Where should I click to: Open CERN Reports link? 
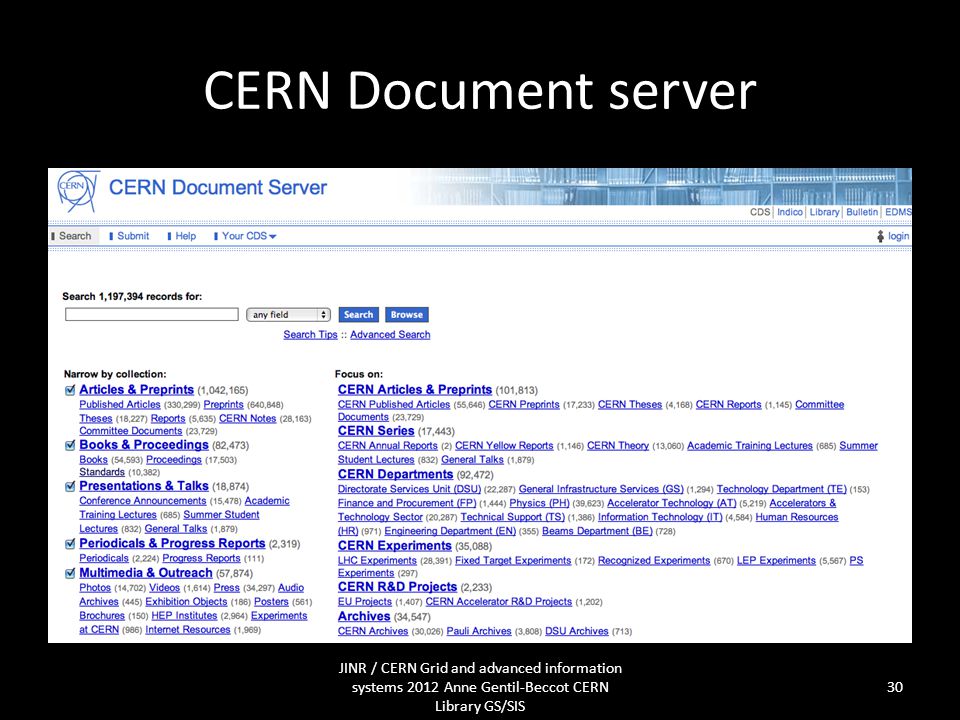point(729,405)
